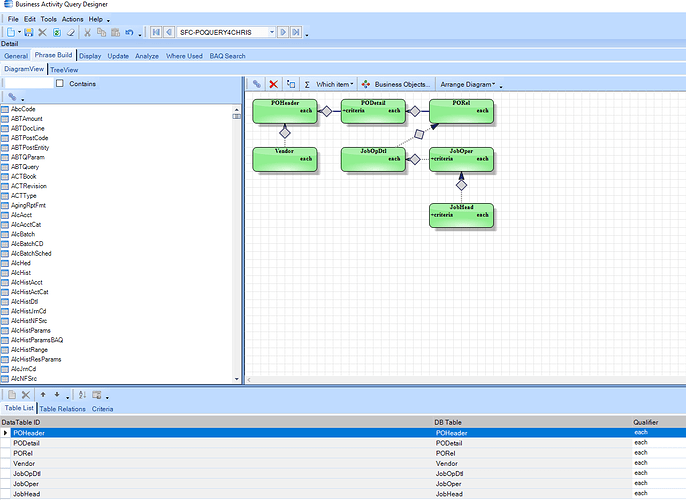Screen dimensions: 686x500
Task: Click the Cut scissors icon
Action: click(x=88, y=32)
